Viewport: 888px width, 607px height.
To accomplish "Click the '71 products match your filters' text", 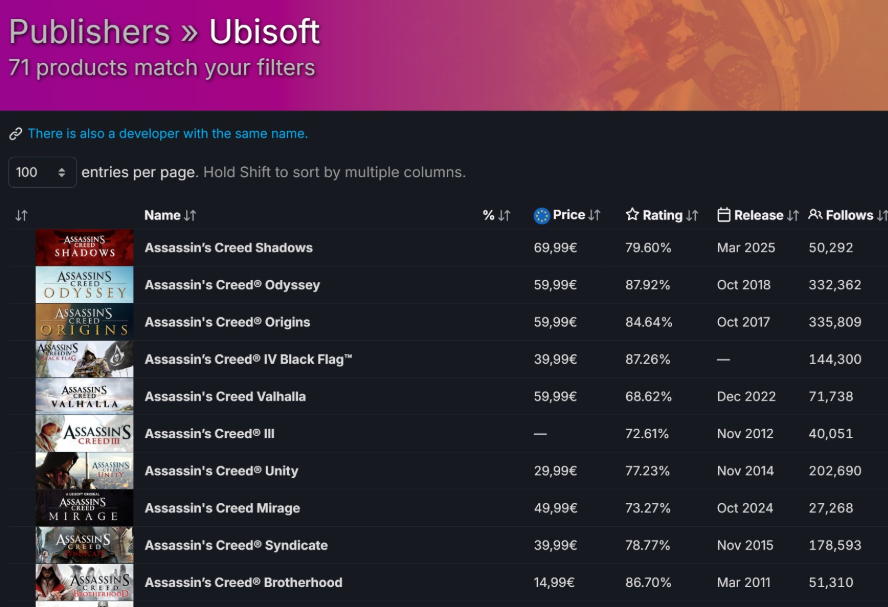I will tap(162, 68).
